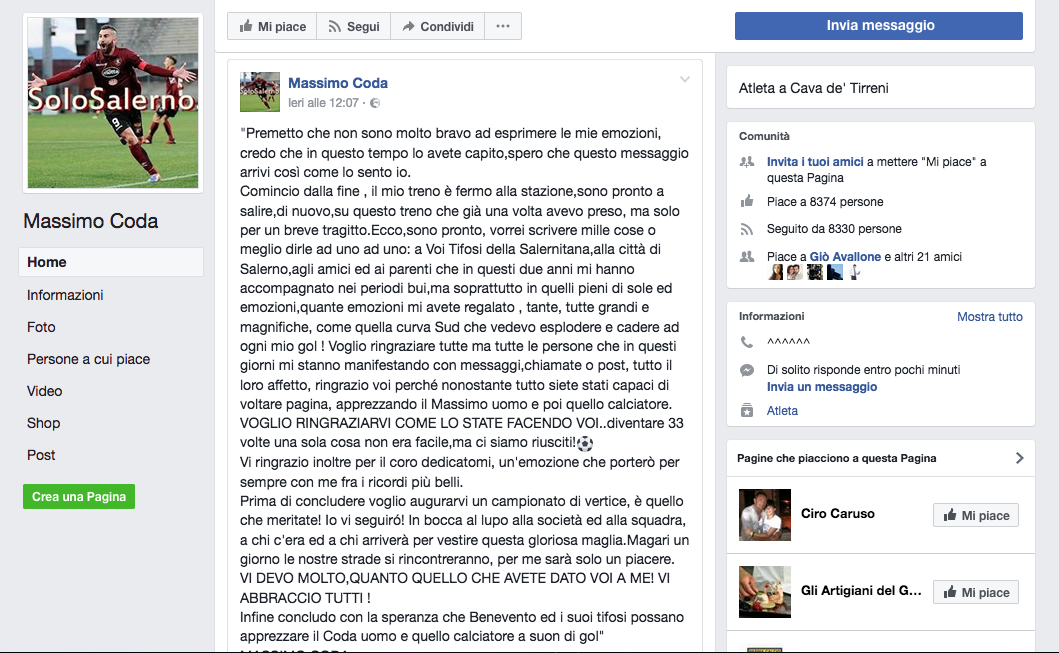1059x653 pixels.
Task: Click the Segui feed button
Action: [x=354, y=26]
